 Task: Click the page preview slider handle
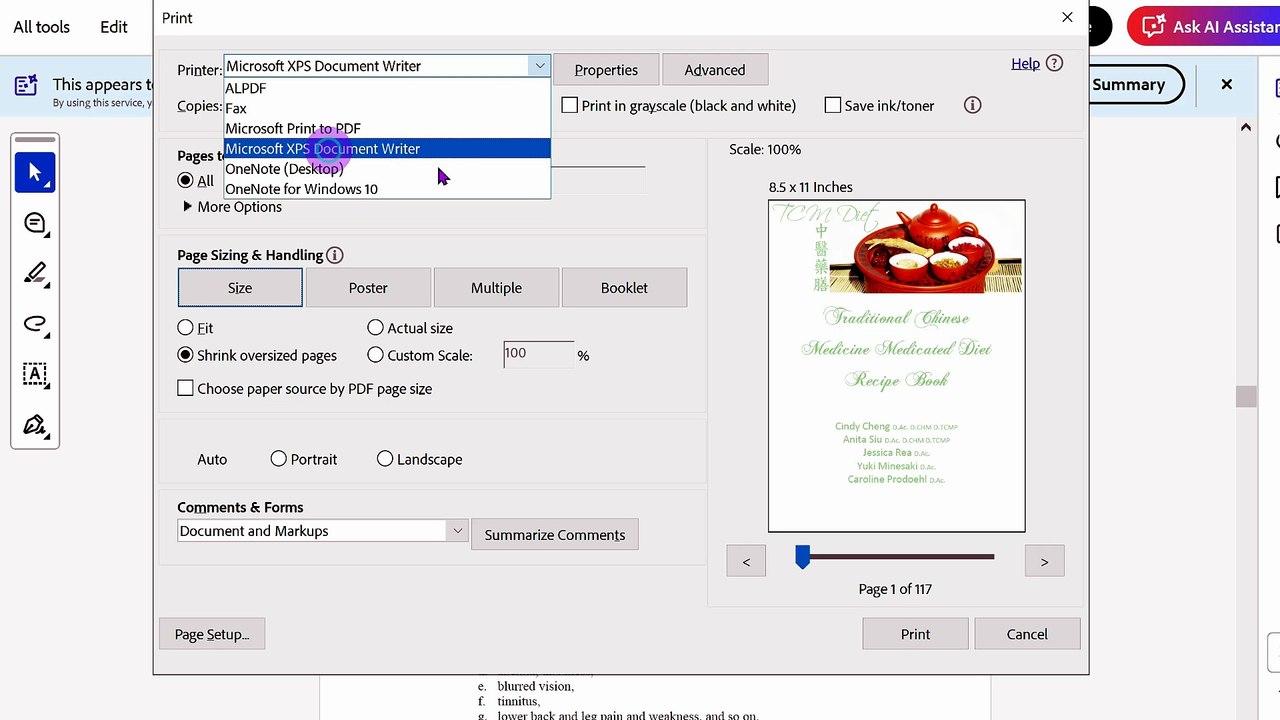tap(802, 557)
